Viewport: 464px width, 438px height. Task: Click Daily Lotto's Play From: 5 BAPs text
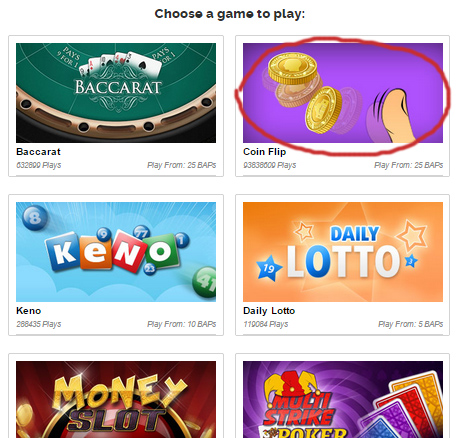tap(410, 324)
